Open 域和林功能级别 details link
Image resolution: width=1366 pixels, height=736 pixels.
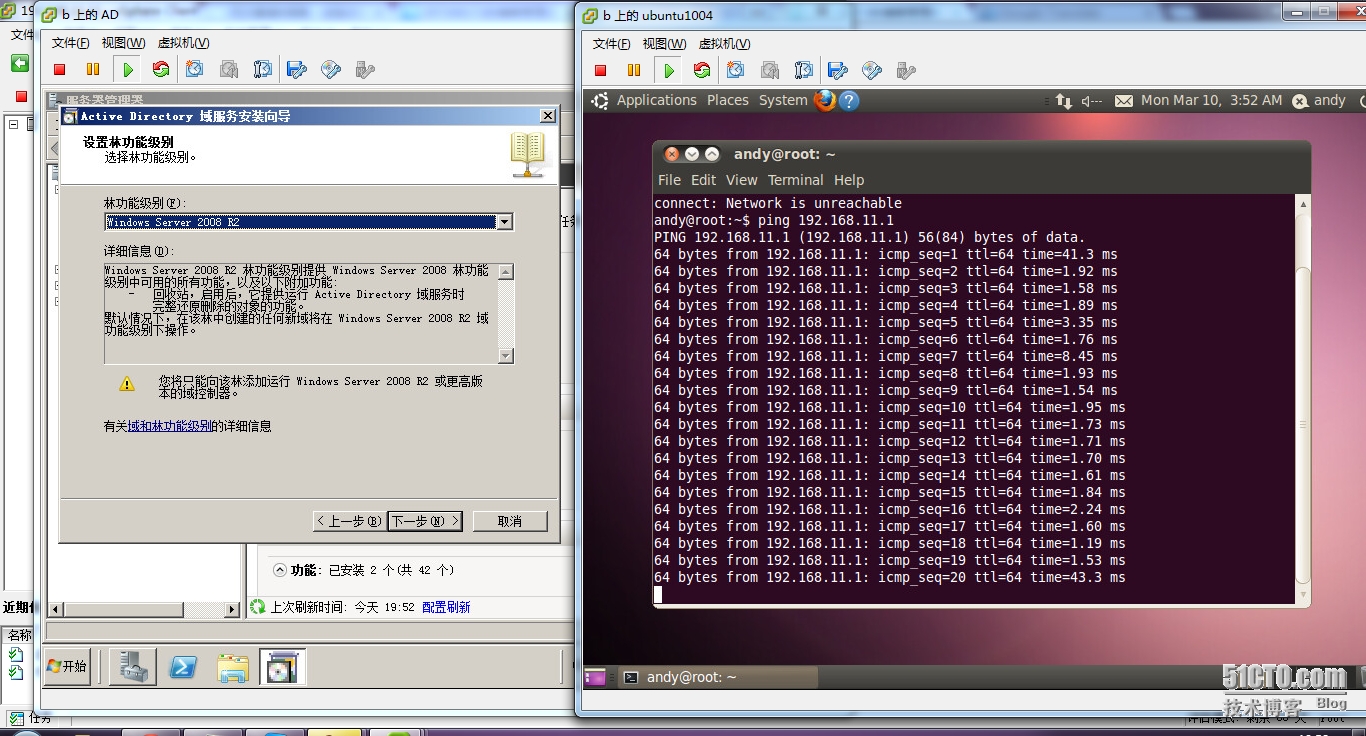[170, 426]
